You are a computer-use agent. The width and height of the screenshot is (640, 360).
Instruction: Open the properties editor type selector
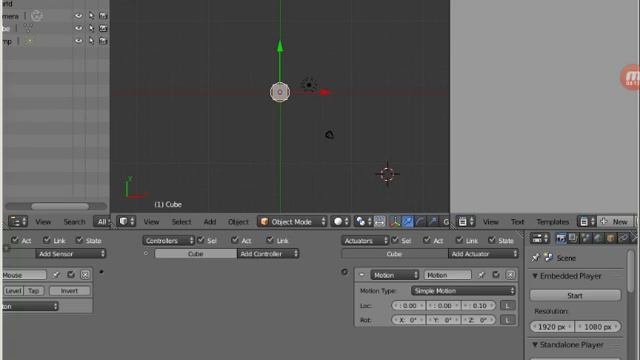[541, 238]
